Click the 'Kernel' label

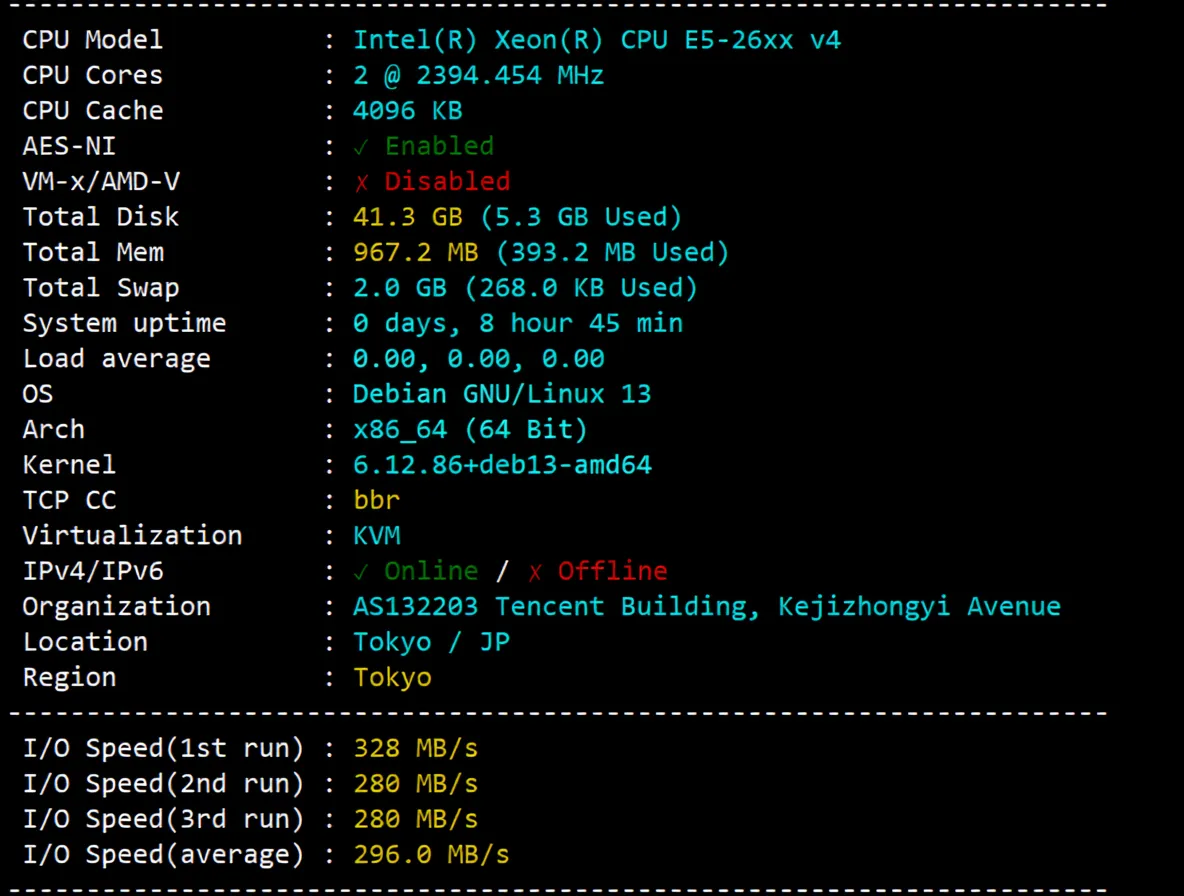69,465
